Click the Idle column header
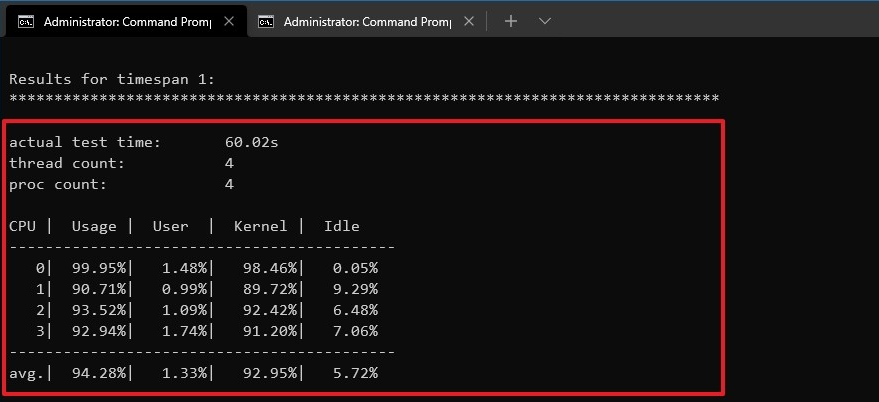 point(341,226)
